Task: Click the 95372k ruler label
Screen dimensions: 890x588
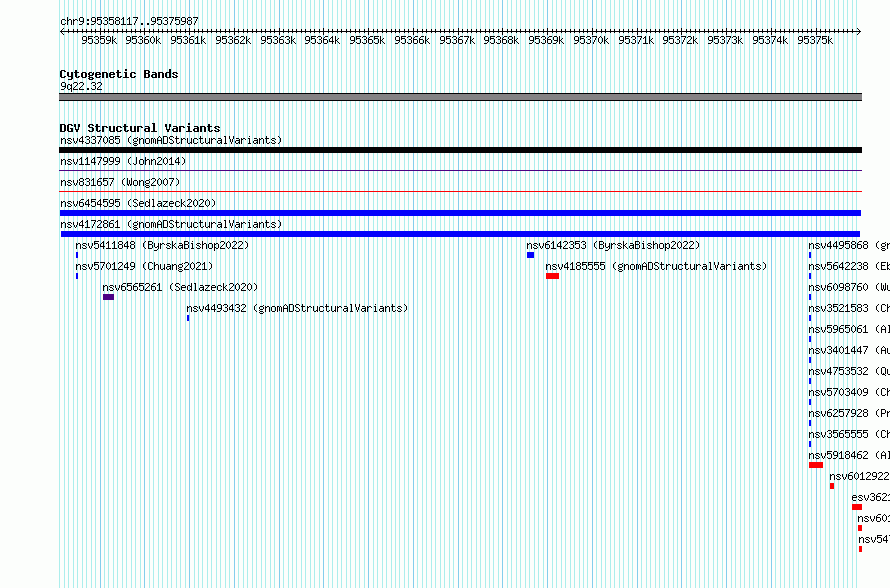Action: click(x=680, y=40)
